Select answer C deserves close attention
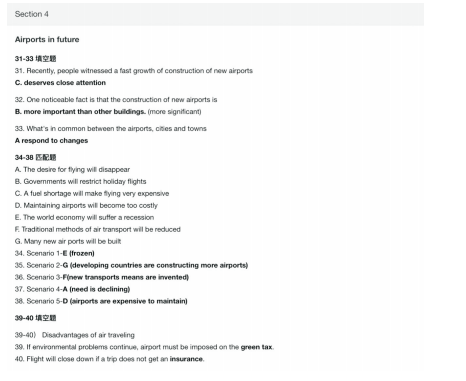 click(x=60, y=83)
